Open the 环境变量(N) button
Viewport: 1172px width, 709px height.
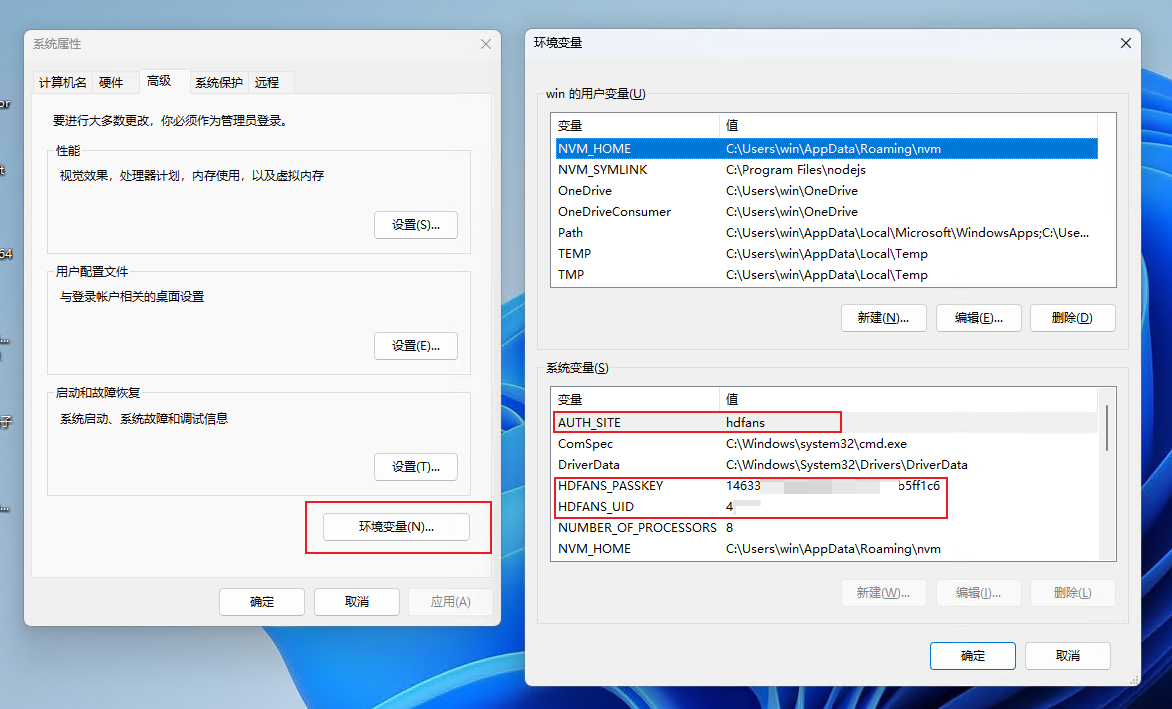coord(397,527)
